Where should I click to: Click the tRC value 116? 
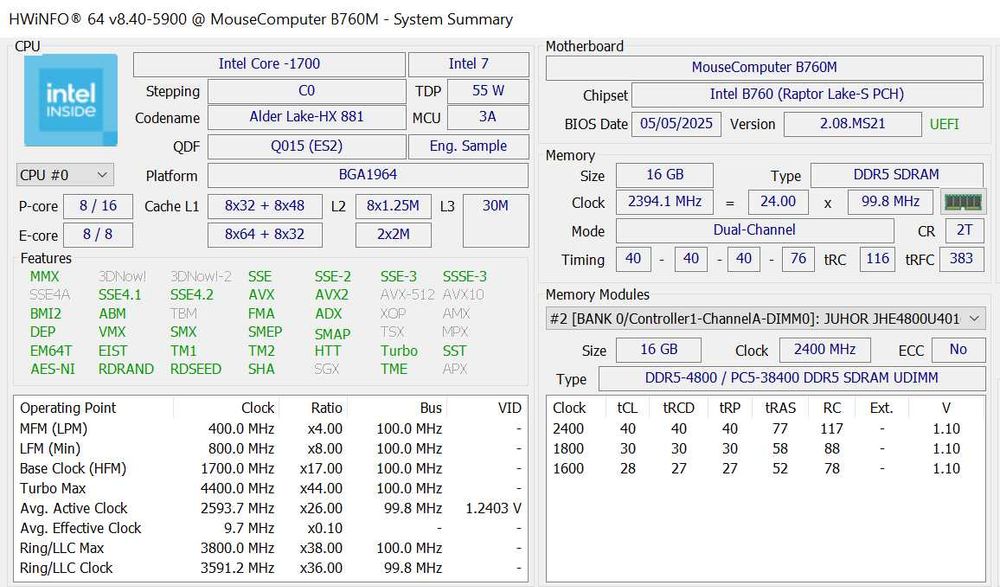click(x=878, y=259)
